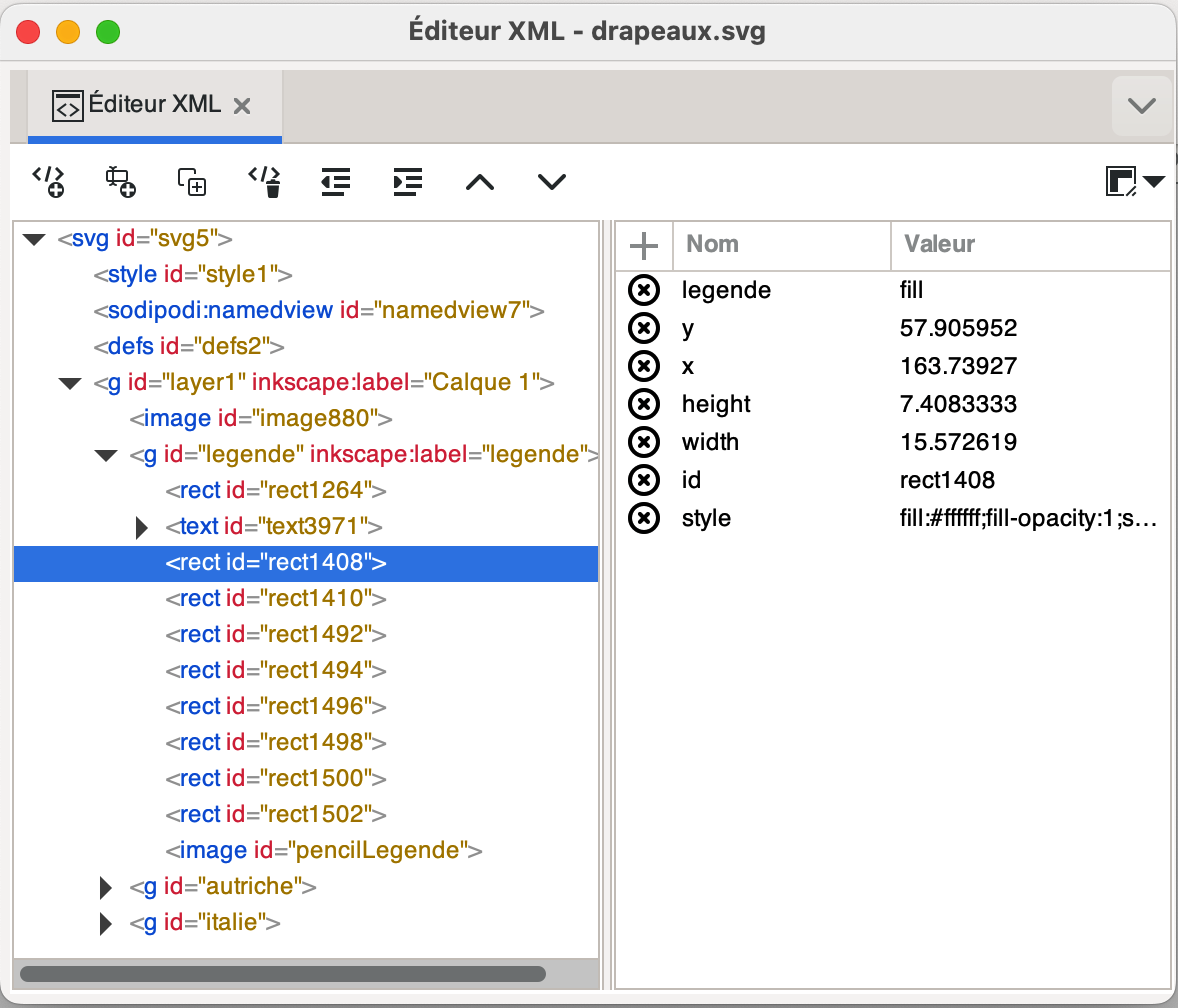Expand the autriche group
Screen dimensions: 1178x1008
click(x=106, y=887)
